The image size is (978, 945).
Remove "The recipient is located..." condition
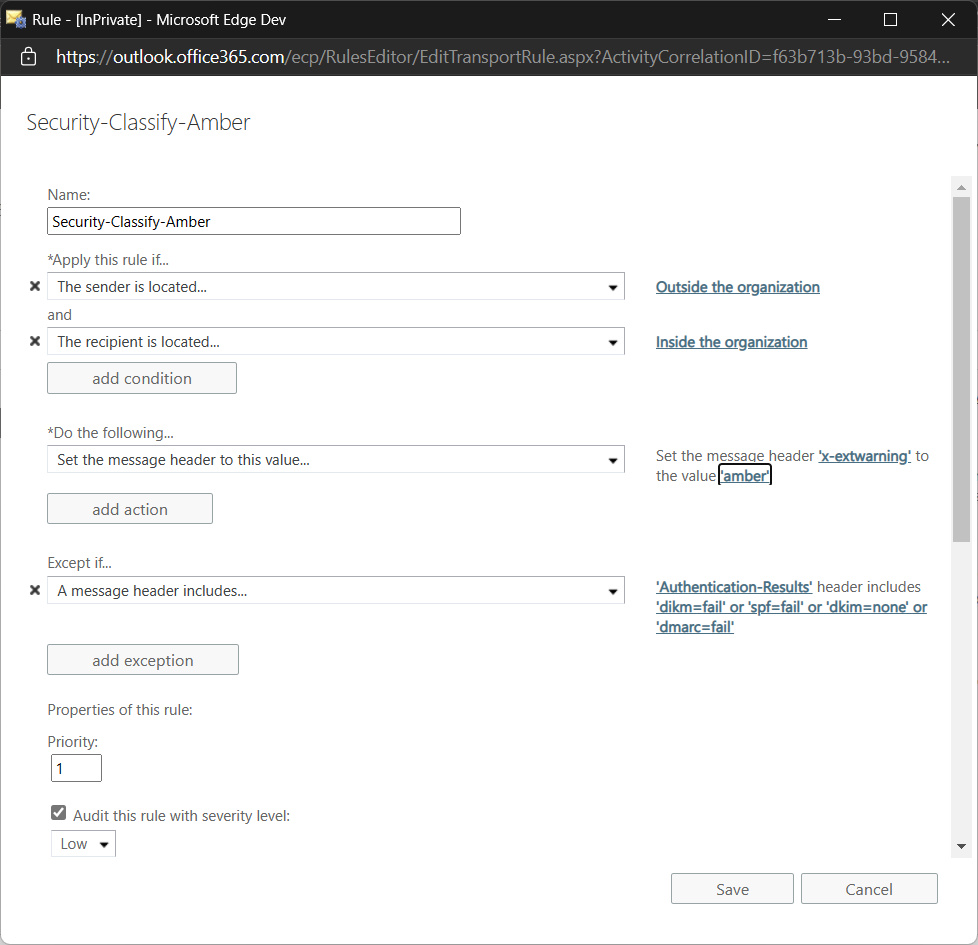[x=35, y=341]
